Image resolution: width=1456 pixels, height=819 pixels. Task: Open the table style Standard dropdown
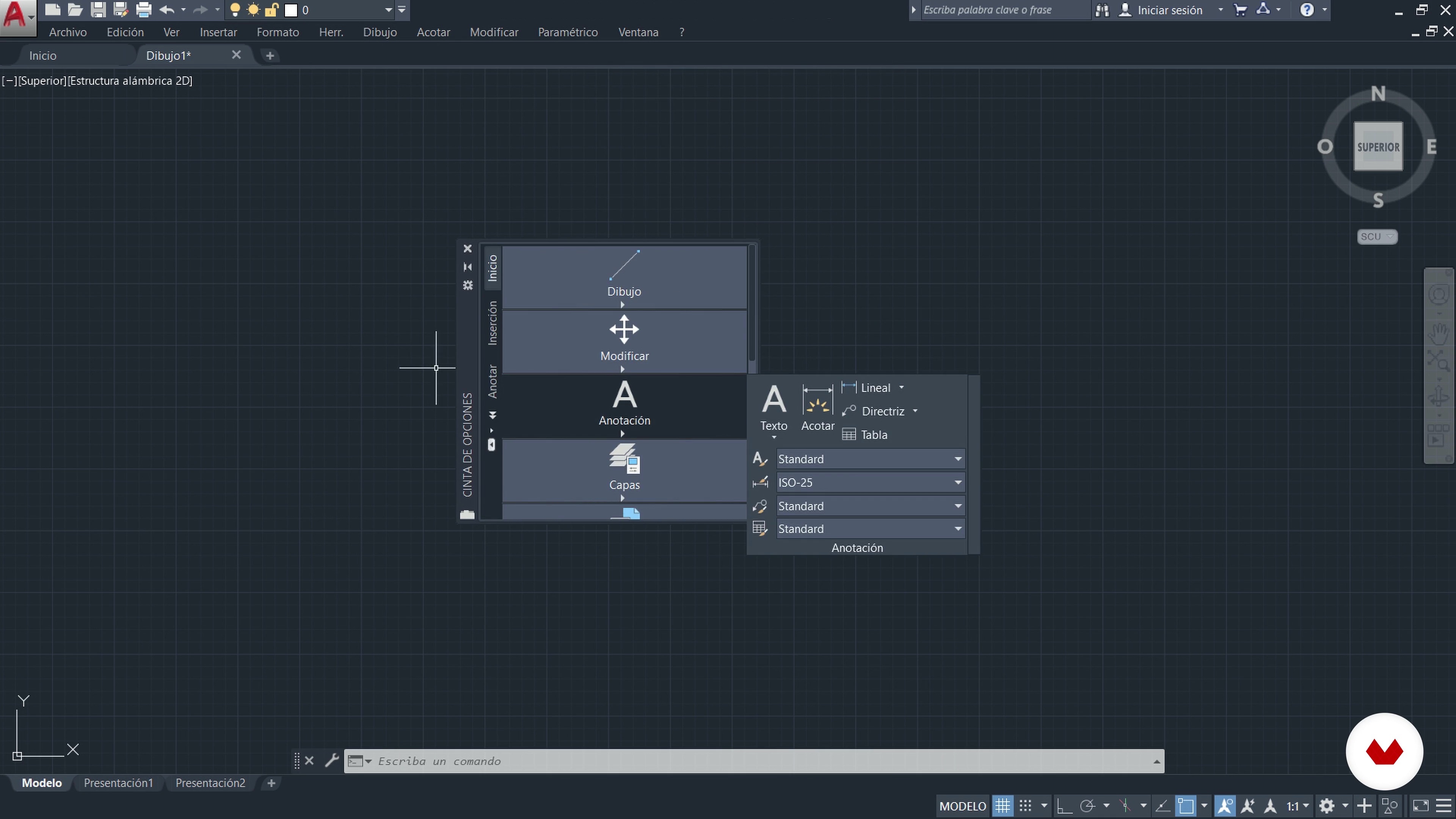point(871,529)
